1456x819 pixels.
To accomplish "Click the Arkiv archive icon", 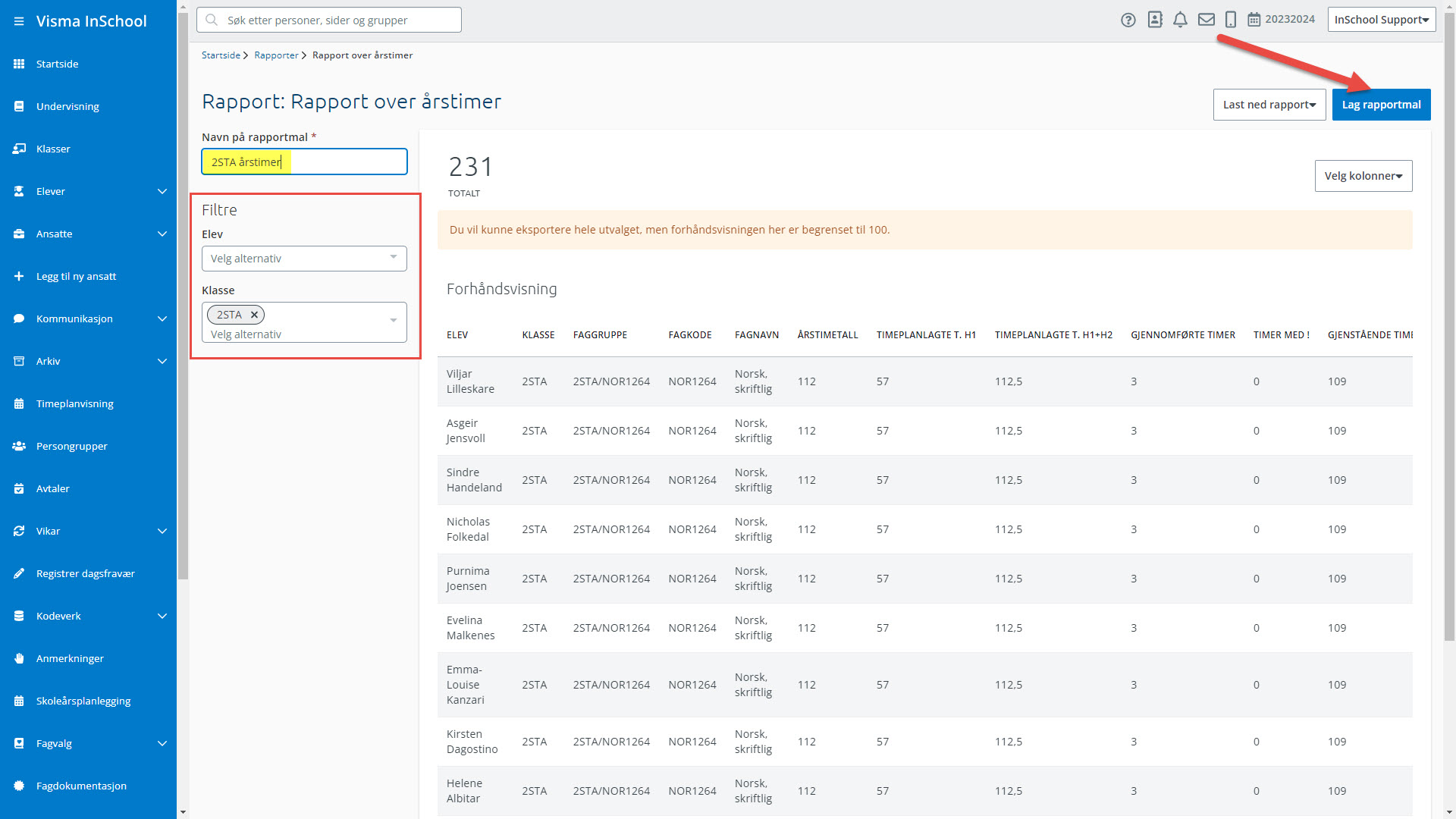I will (19, 361).
